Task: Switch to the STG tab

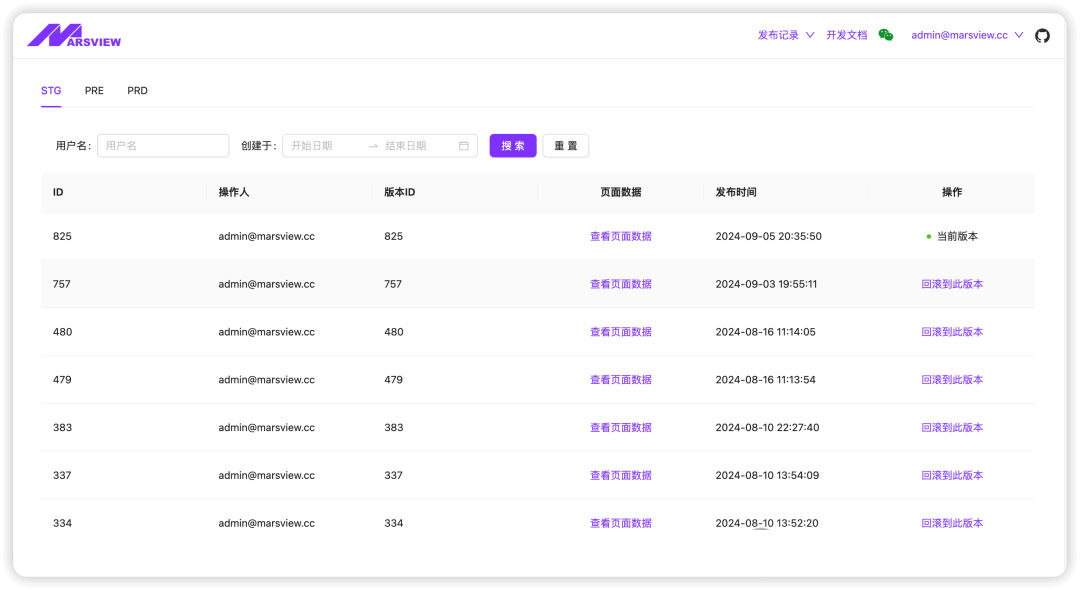Action: coord(51,91)
